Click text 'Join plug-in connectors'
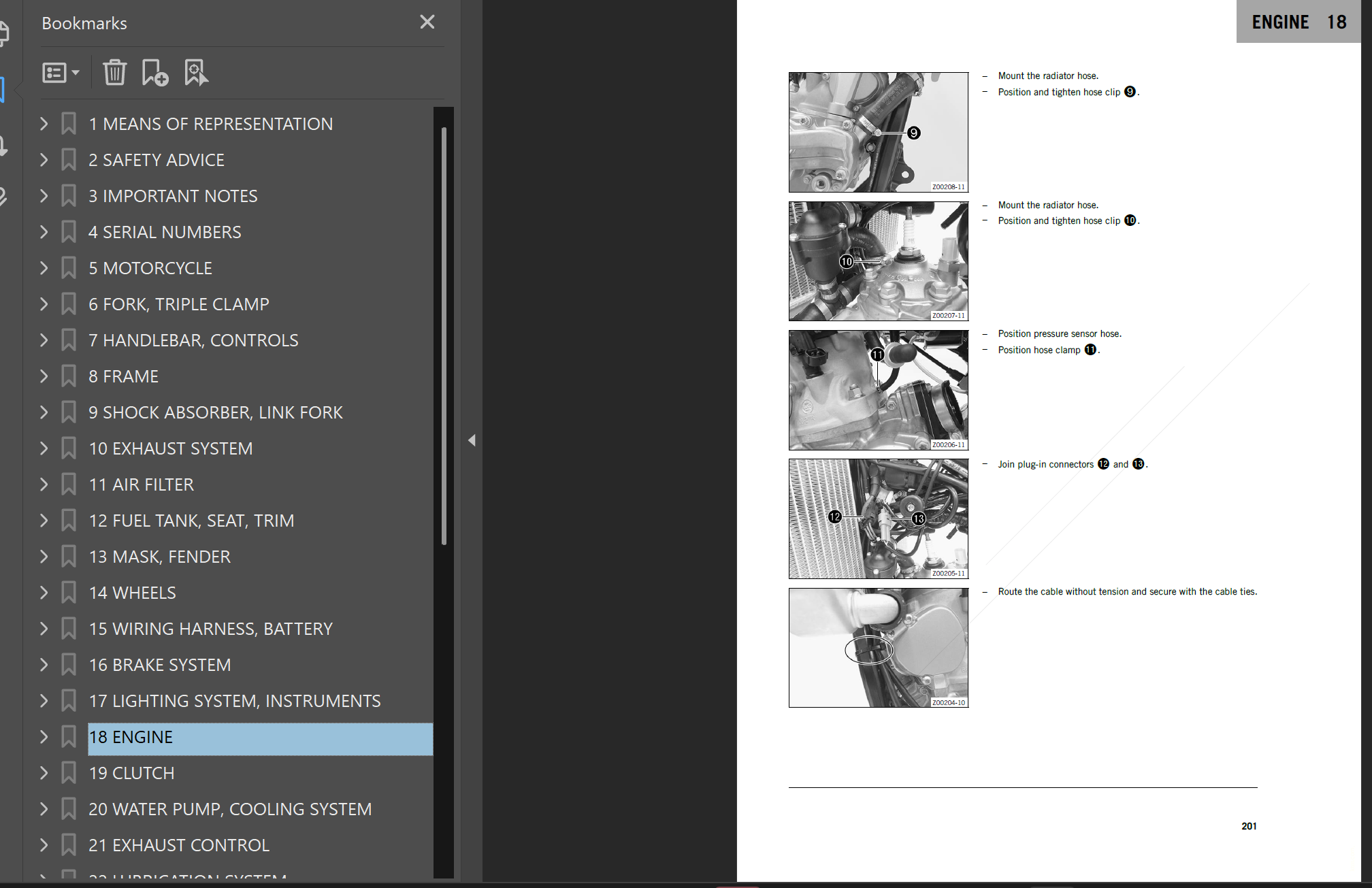The image size is (1372, 888). coord(1045,464)
